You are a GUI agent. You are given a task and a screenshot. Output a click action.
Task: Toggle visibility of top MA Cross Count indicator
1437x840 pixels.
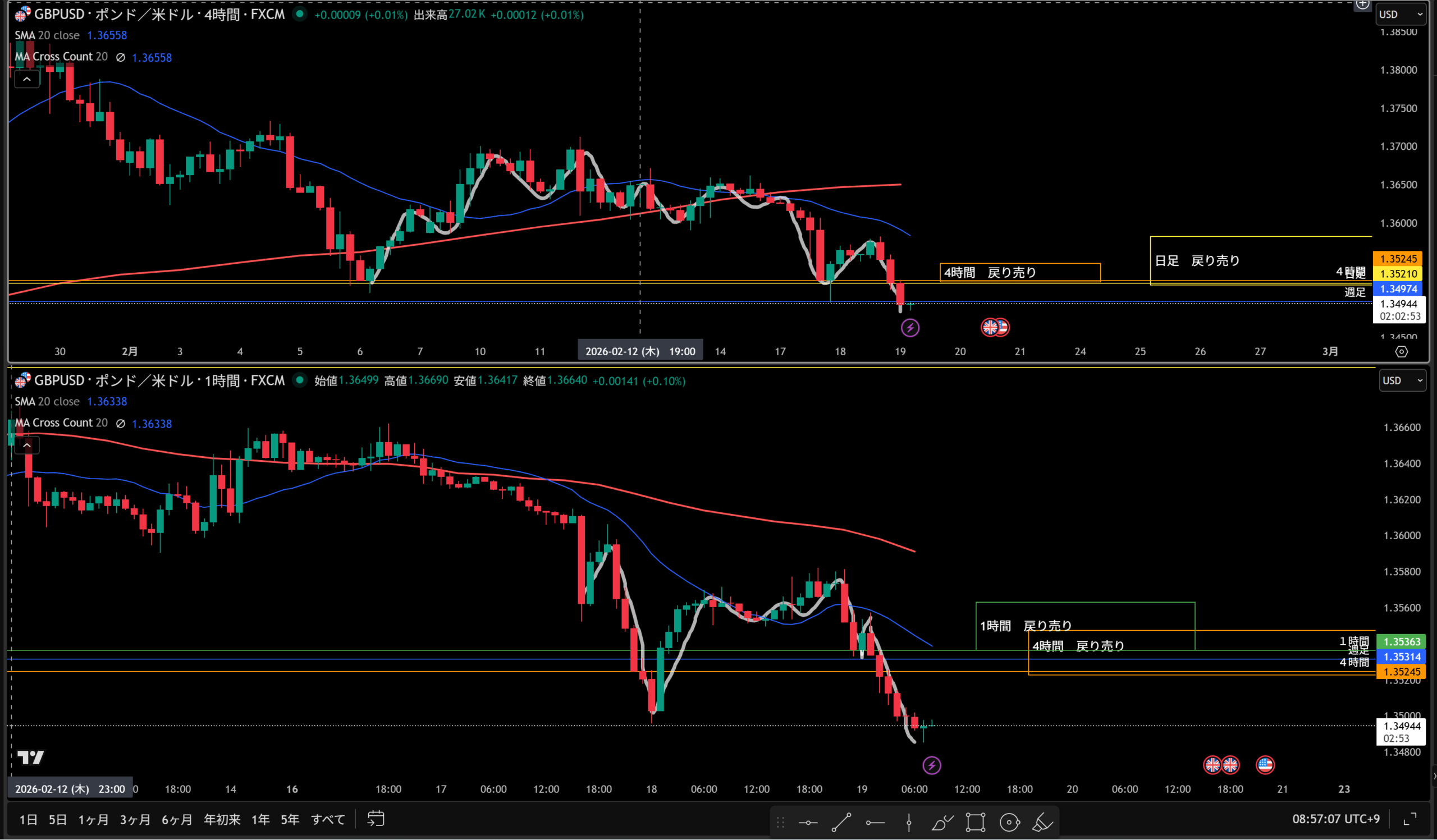120,57
